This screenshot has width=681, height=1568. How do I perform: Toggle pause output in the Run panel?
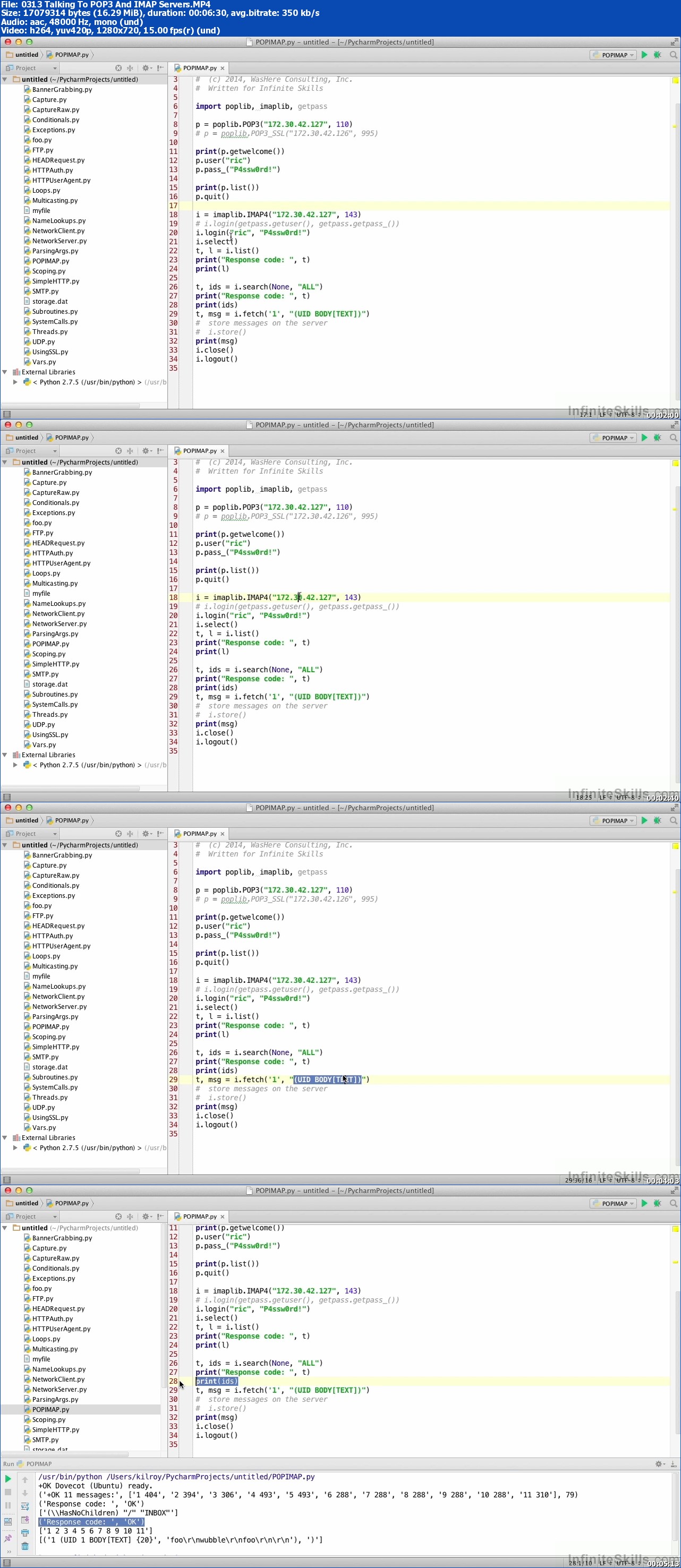(x=8, y=1505)
